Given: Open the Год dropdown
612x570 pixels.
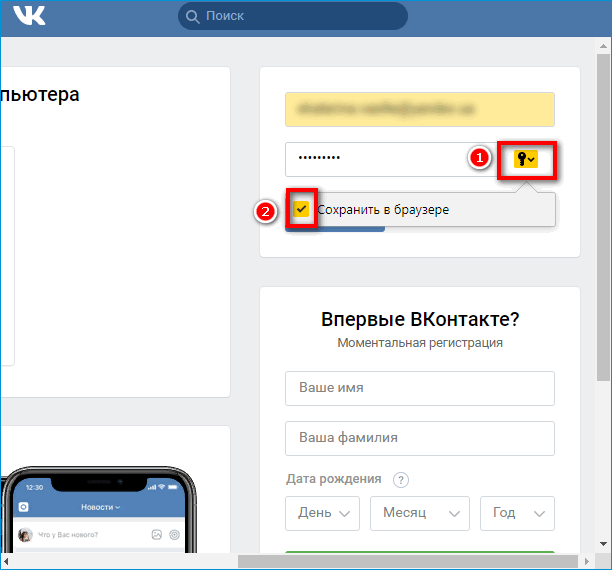Looking at the screenshot, I should coord(517,513).
